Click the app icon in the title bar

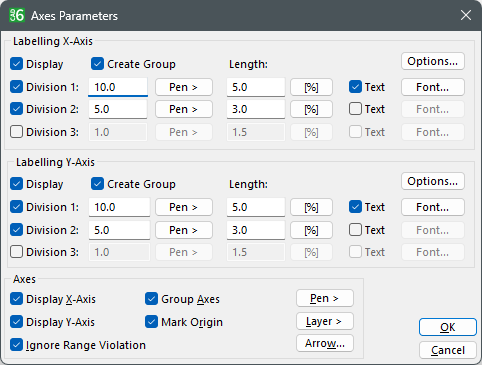point(17,15)
